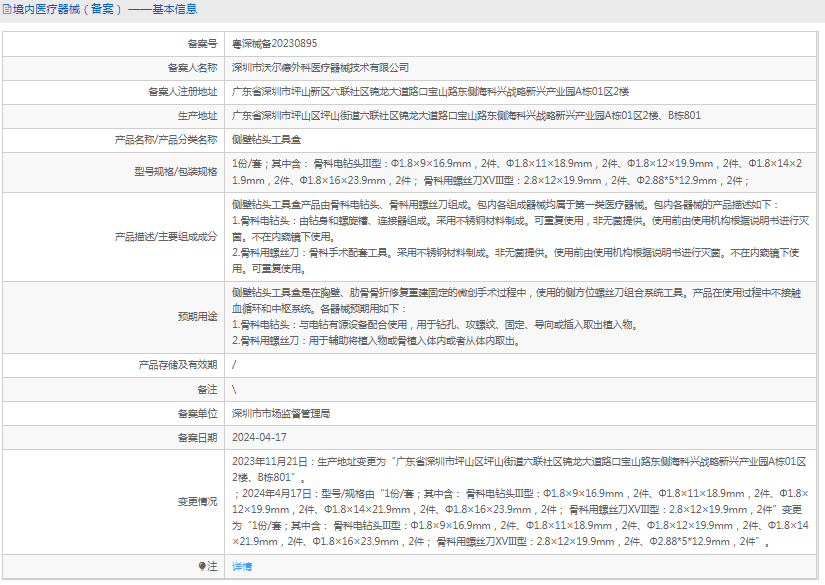Click the 预期用途 row label
The width and height of the screenshot is (825, 585).
197,317
